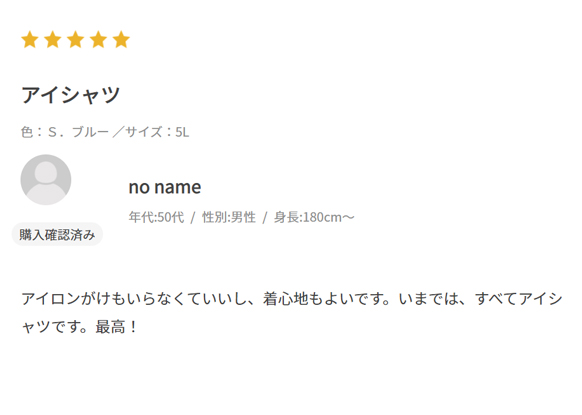Click the 身長:180cm～ height info
The width and height of the screenshot is (582, 415).
314,217
